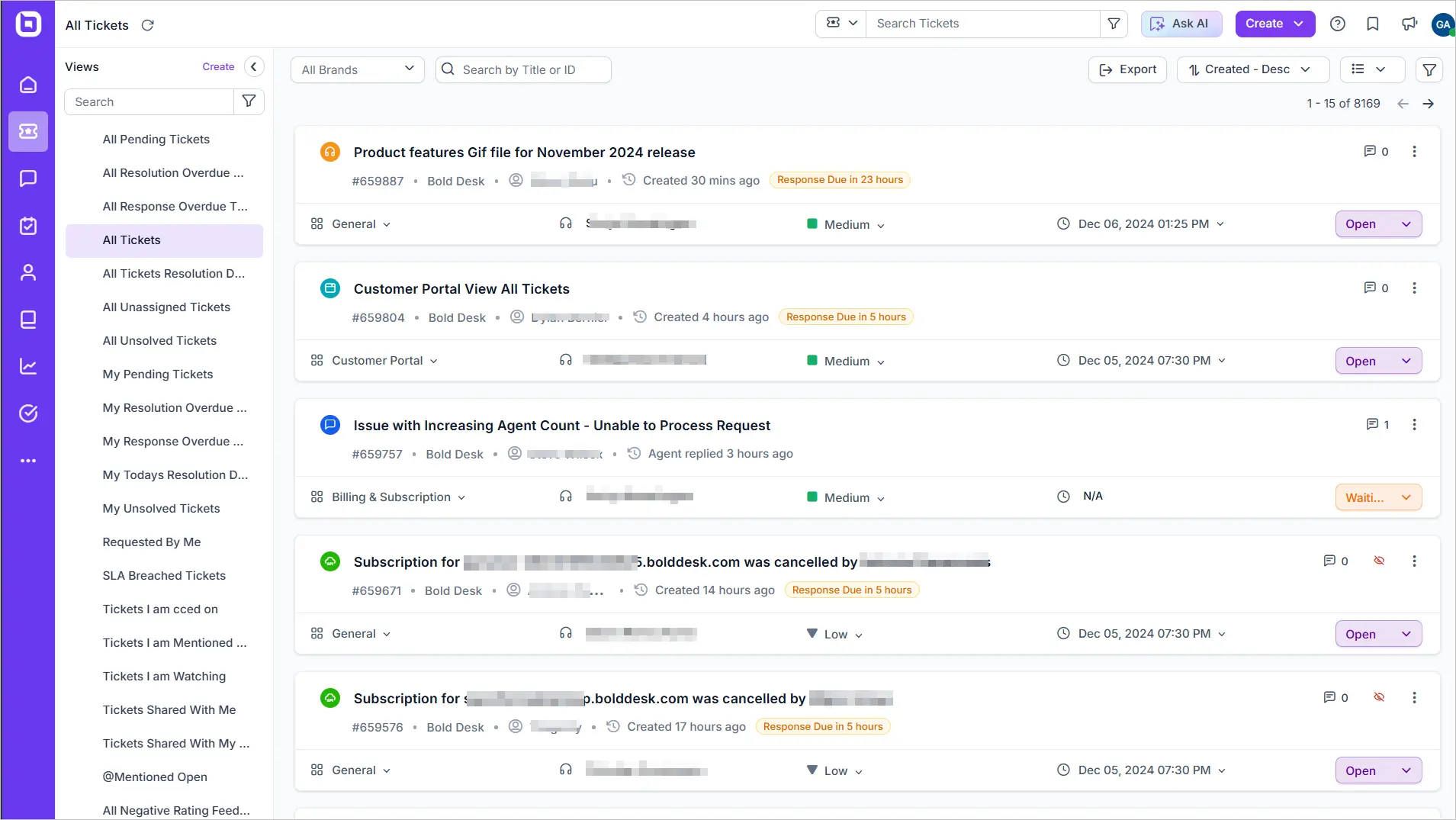Screen dimensions: 1456x820
Task: Click the Views Search input field
Action: (149, 101)
